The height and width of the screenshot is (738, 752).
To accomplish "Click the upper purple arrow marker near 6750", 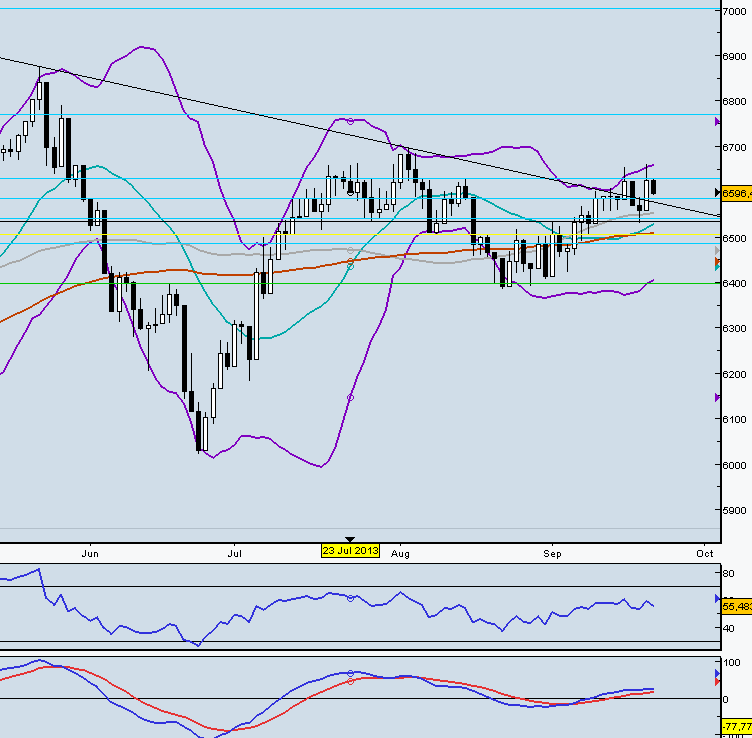I will 717,122.
